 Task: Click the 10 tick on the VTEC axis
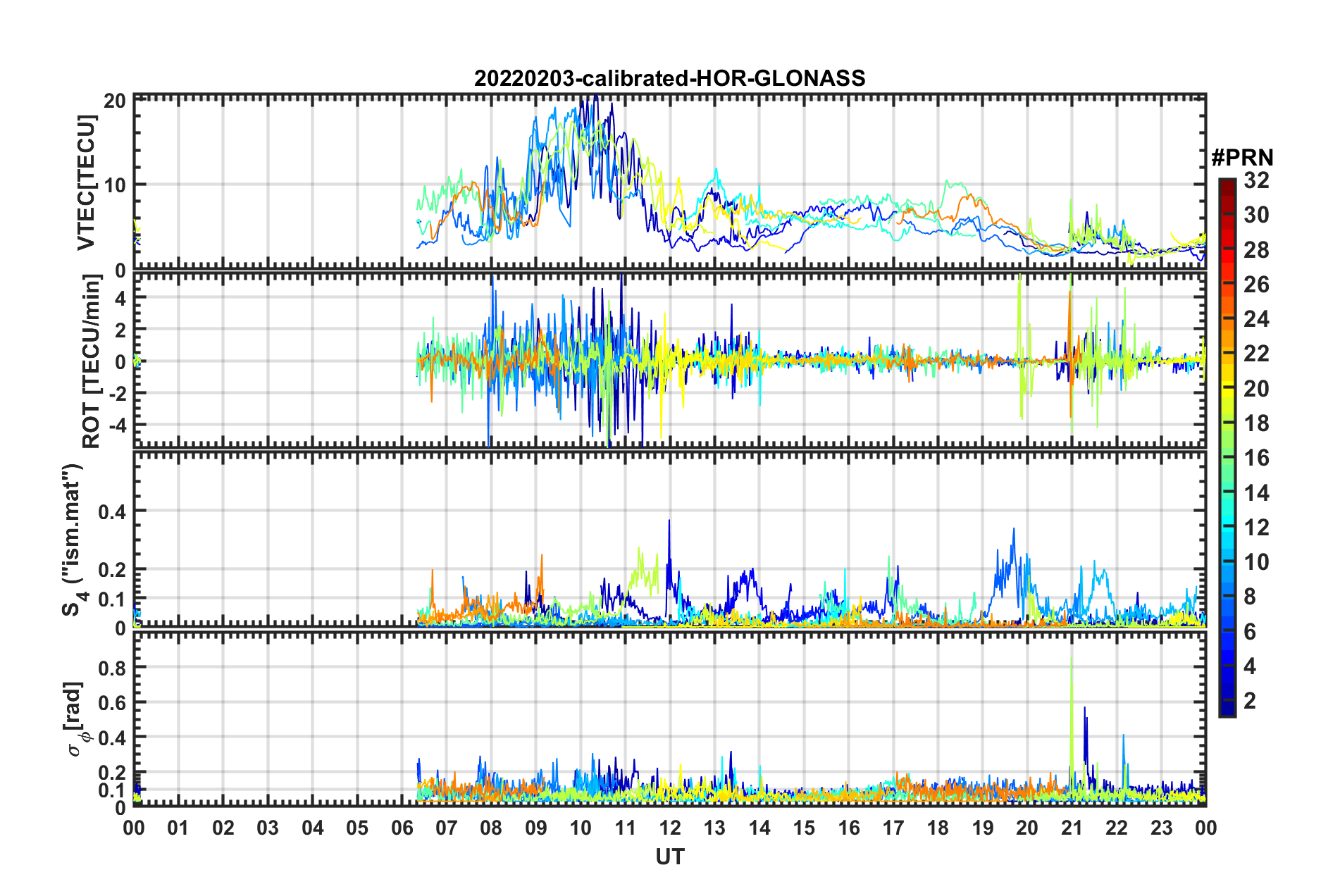coord(115,185)
